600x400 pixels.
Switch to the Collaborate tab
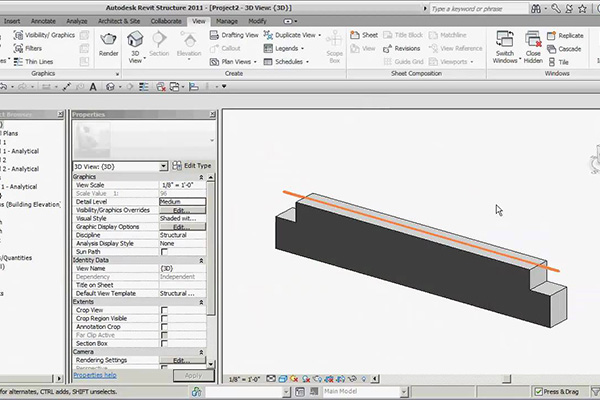[166, 21]
